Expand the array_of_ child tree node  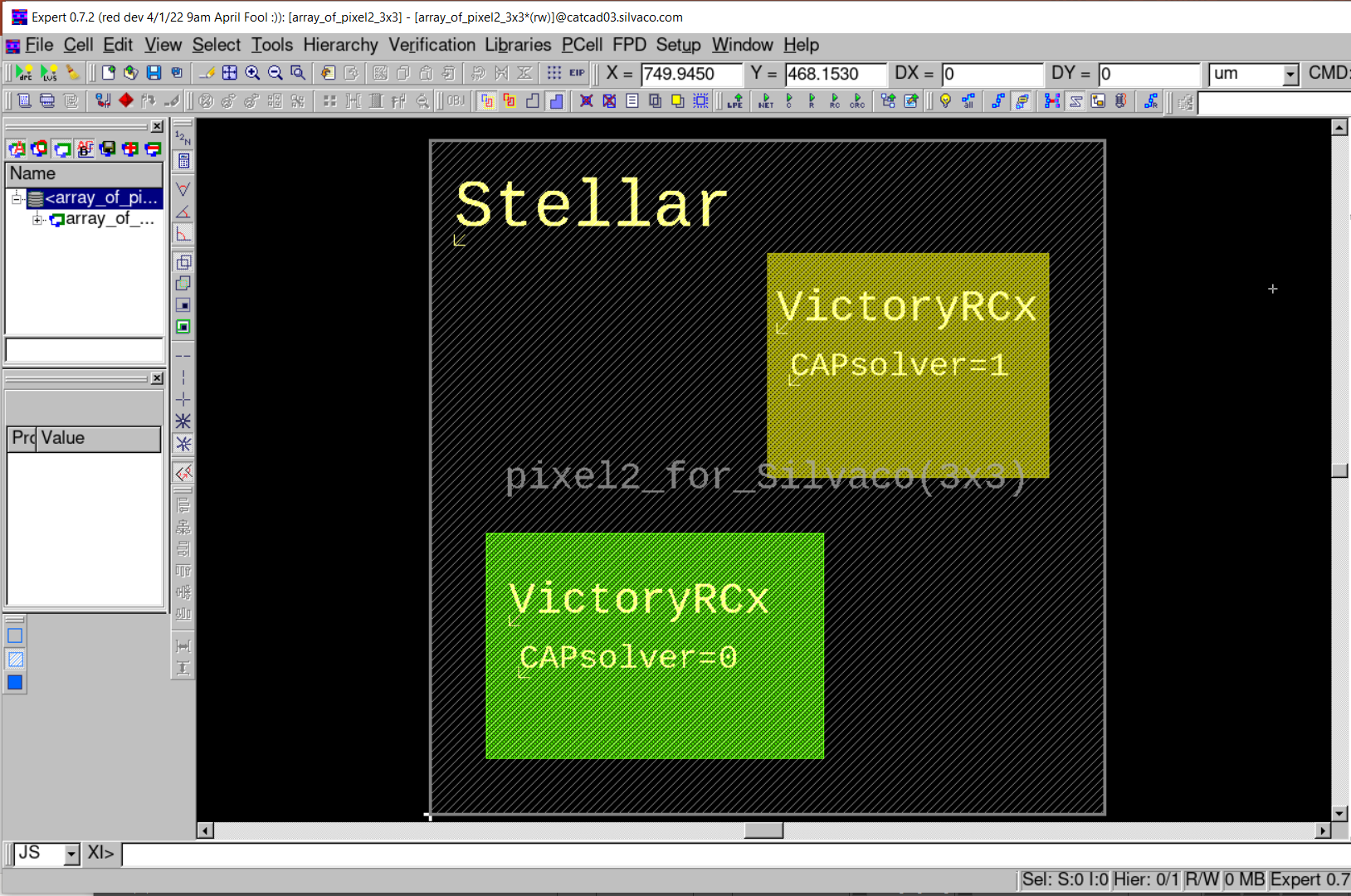pos(37,219)
